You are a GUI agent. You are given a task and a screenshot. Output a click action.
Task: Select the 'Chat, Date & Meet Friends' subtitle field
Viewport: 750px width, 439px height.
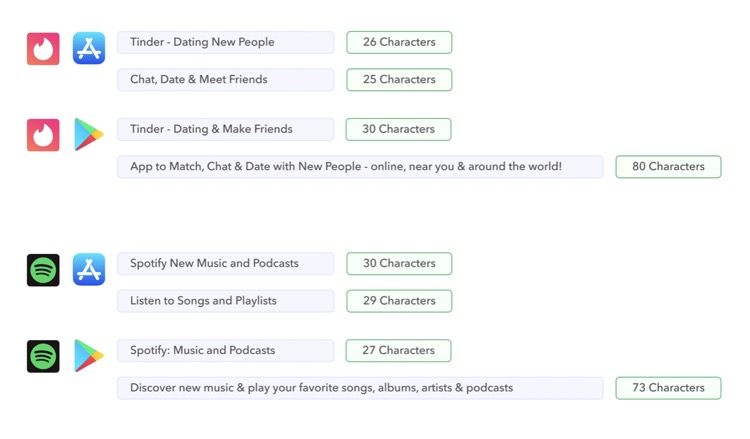click(x=226, y=79)
